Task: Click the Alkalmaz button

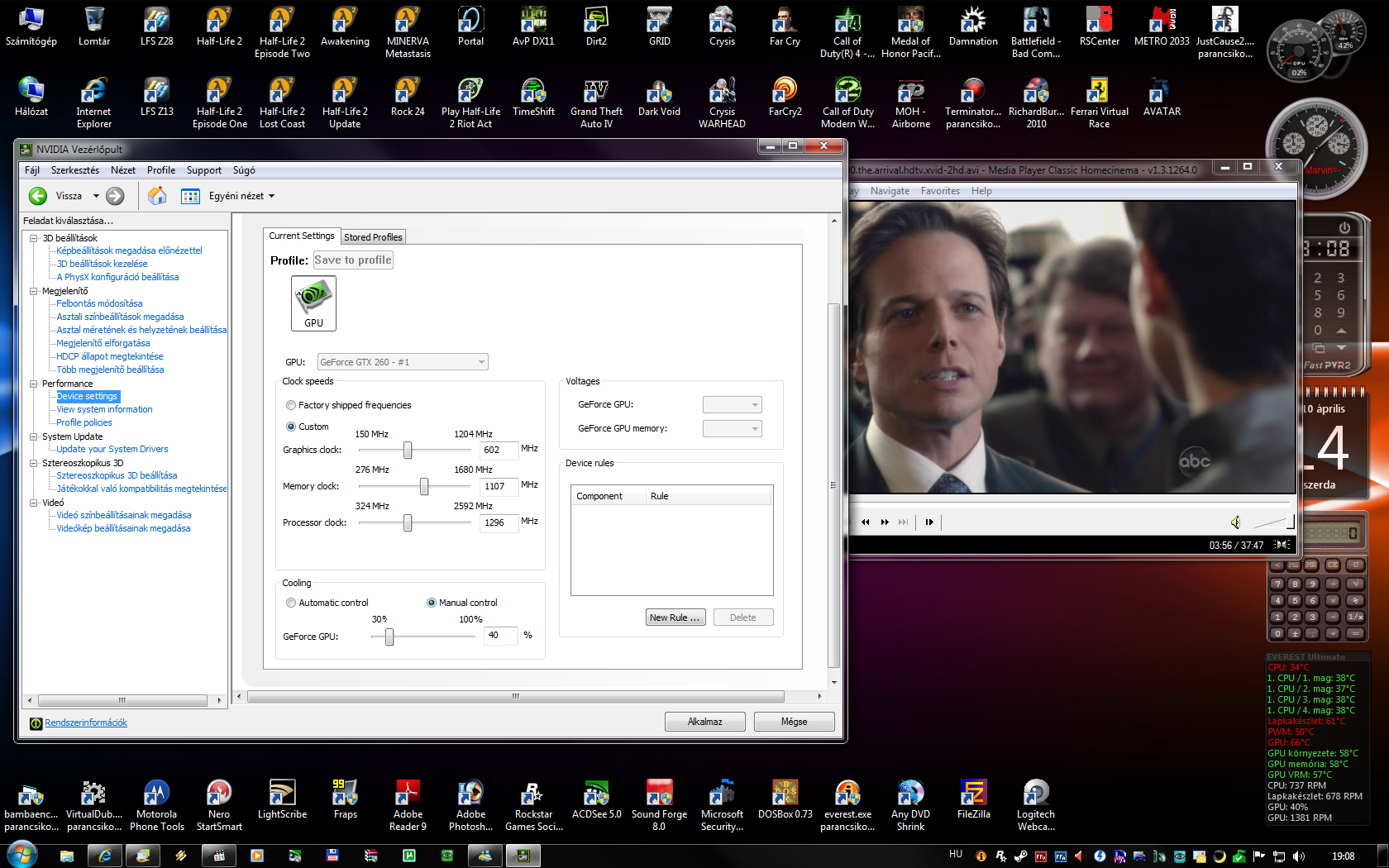Action: [x=704, y=722]
